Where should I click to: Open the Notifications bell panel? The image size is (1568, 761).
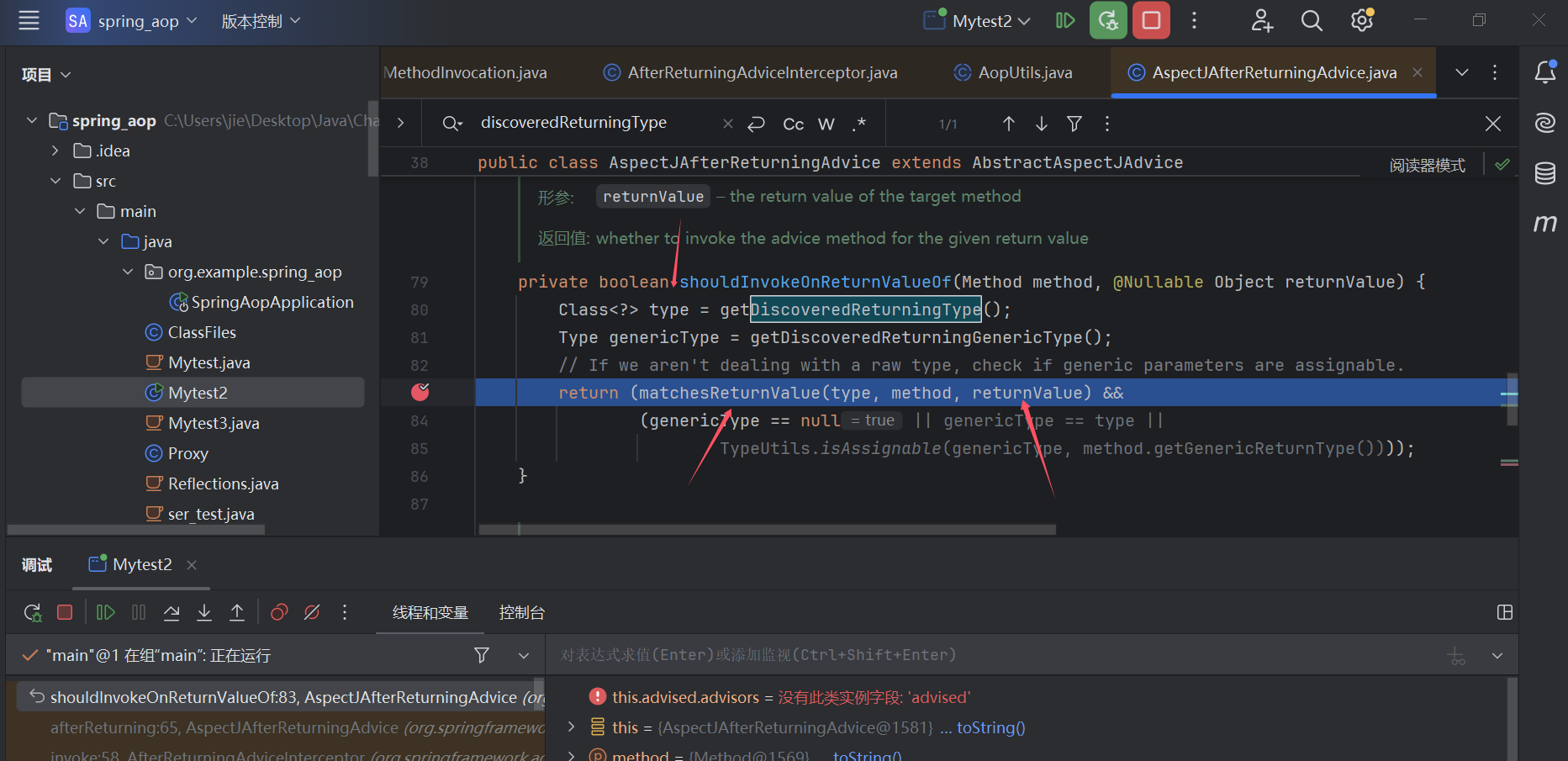(1544, 72)
